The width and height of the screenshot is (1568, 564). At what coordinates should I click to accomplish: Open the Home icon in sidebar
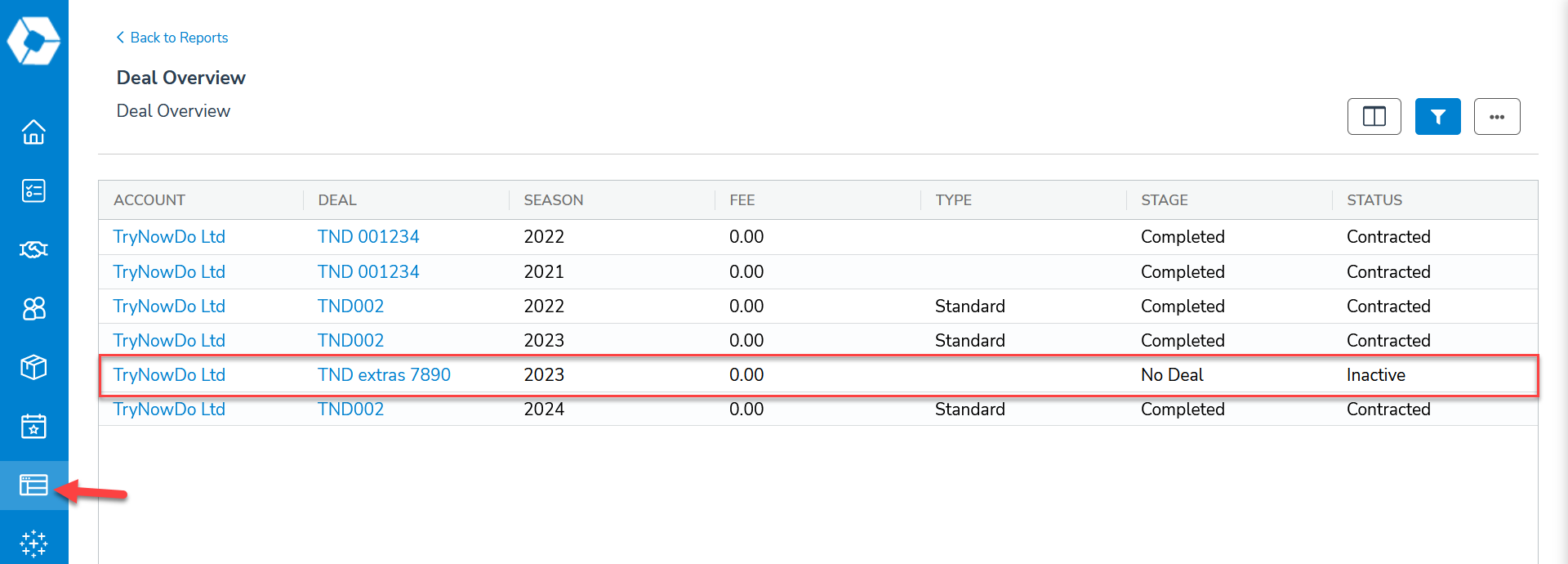point(33,132)
